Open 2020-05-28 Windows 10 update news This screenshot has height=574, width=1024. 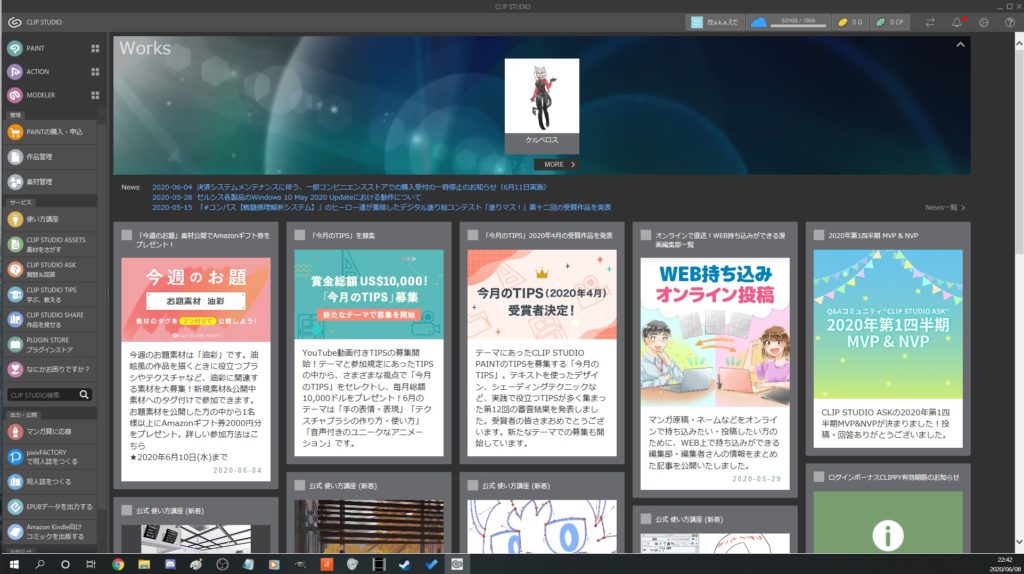click(287, 197)
